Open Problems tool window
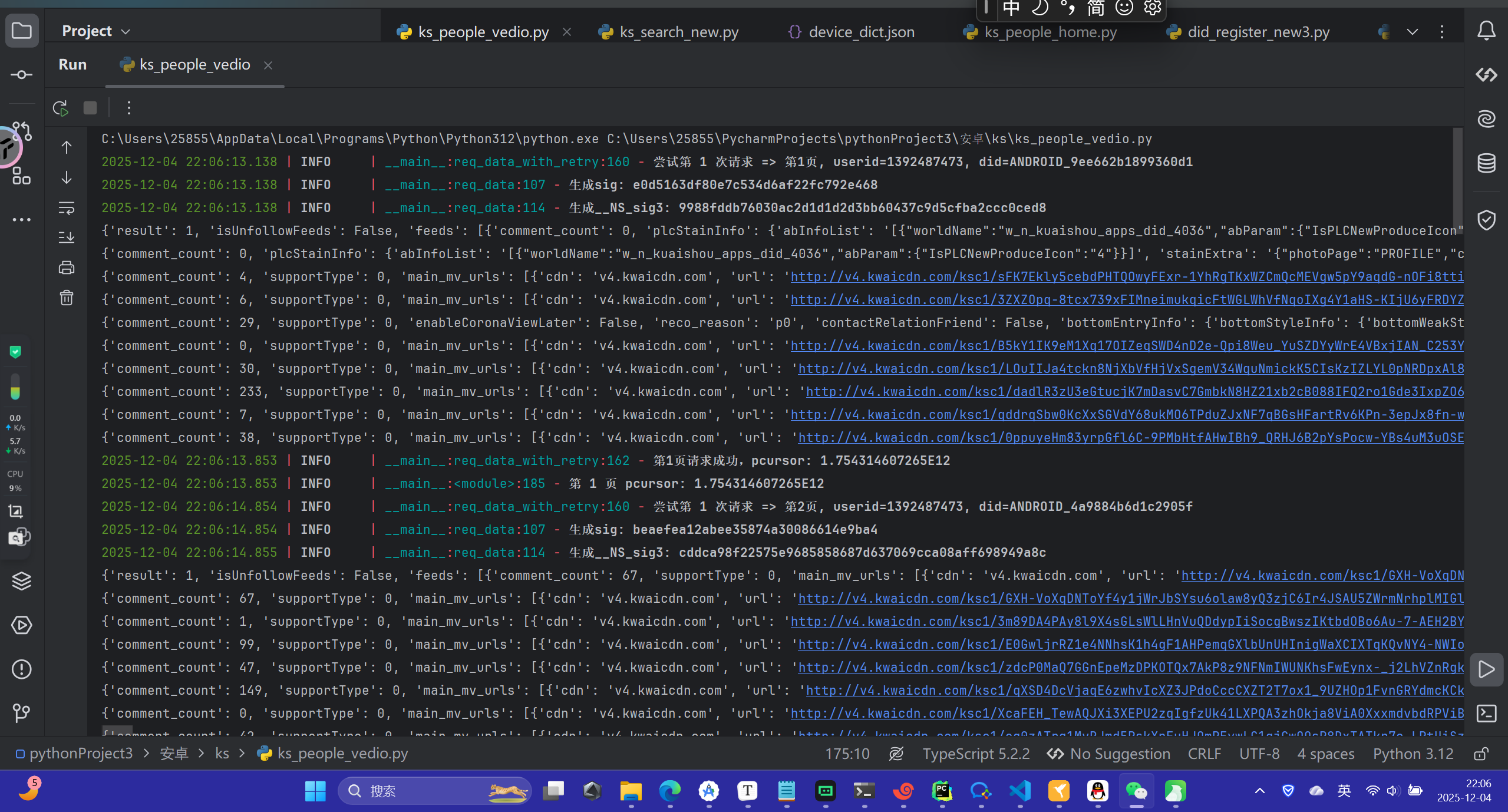 point(22,669)
